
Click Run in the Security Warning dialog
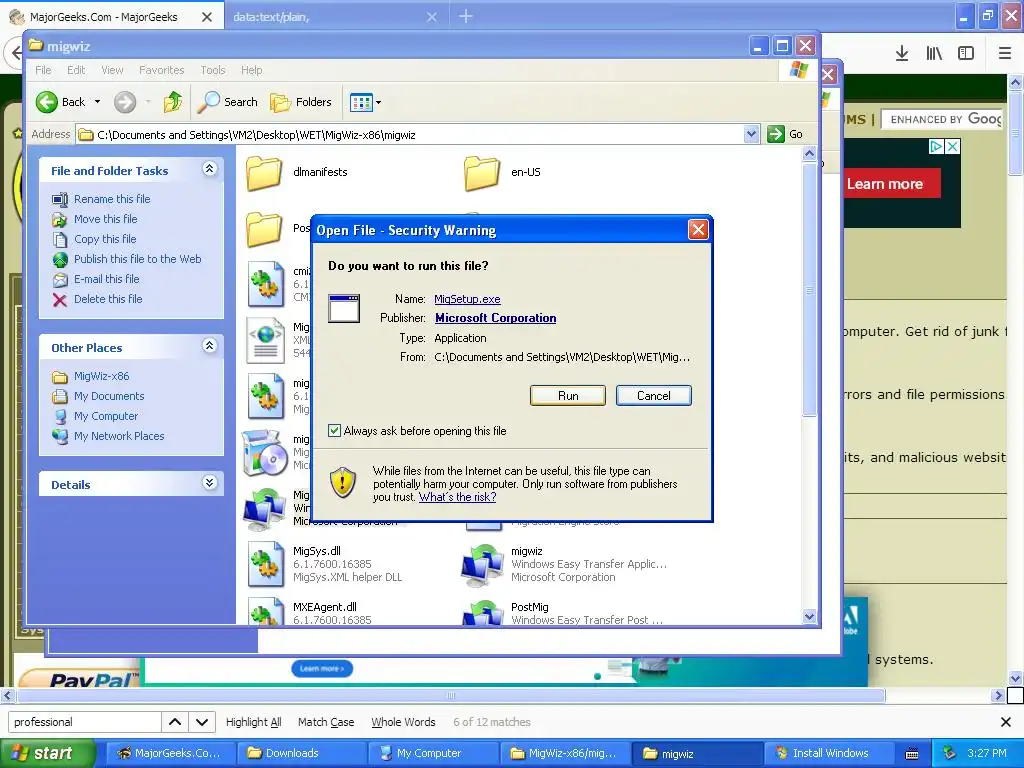coord(568,396)
